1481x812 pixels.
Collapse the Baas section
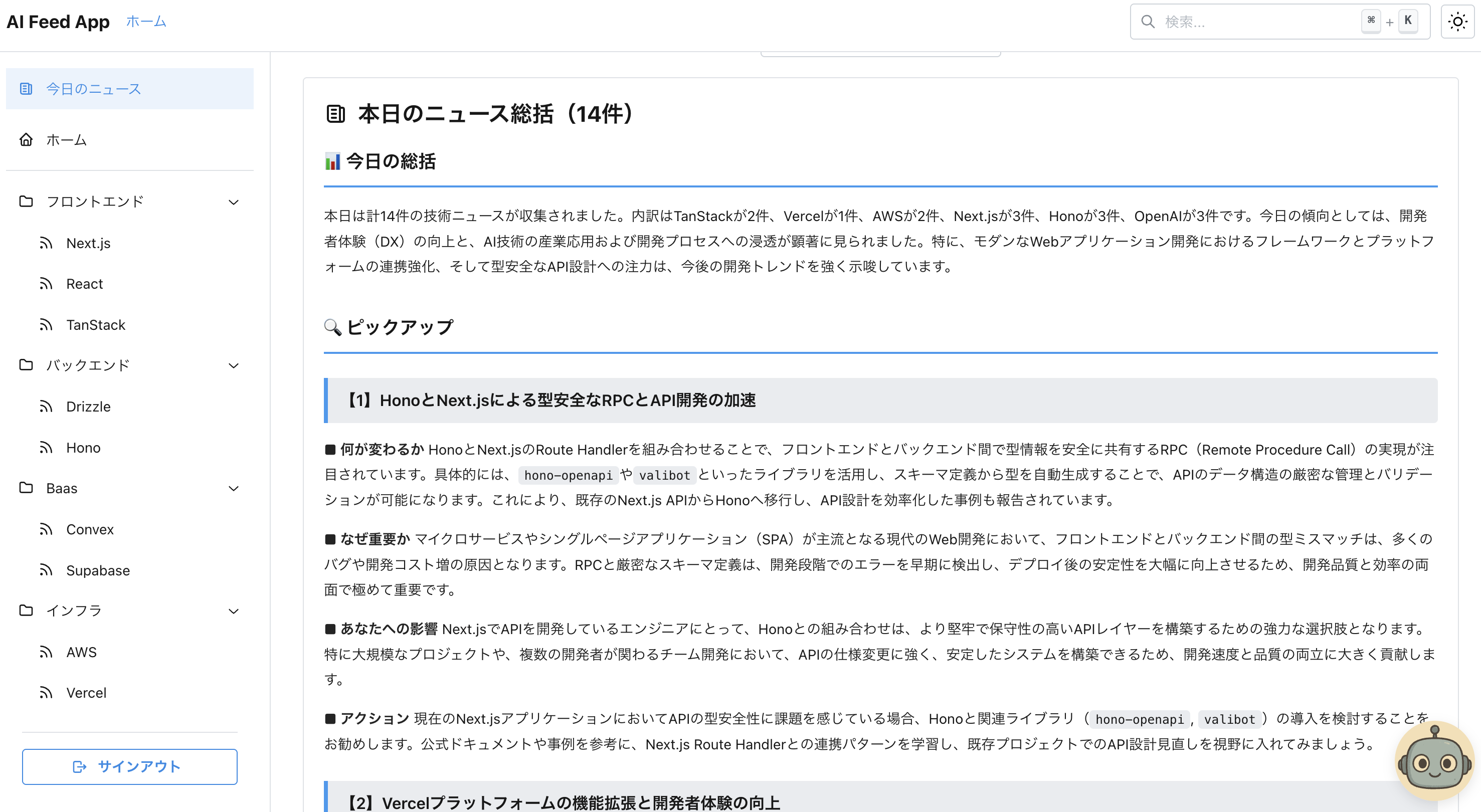point(234,488)
